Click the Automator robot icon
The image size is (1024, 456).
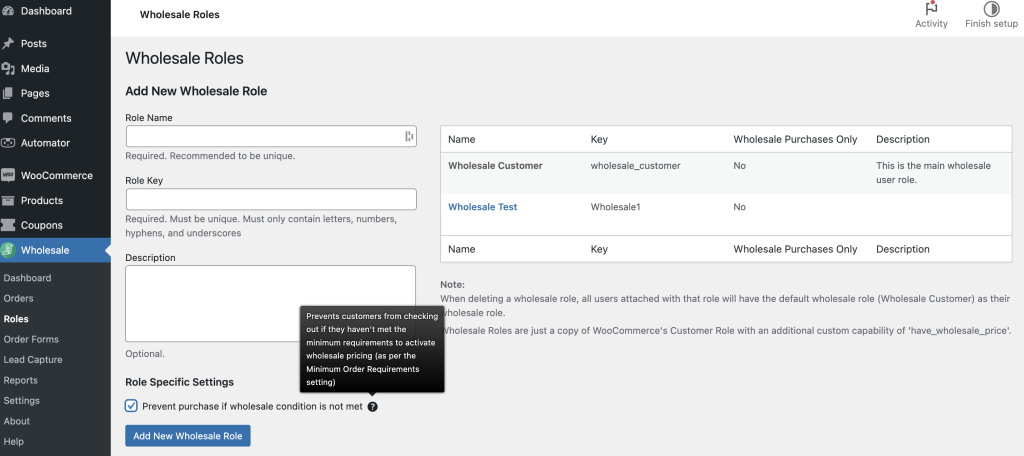coord(8,143)
